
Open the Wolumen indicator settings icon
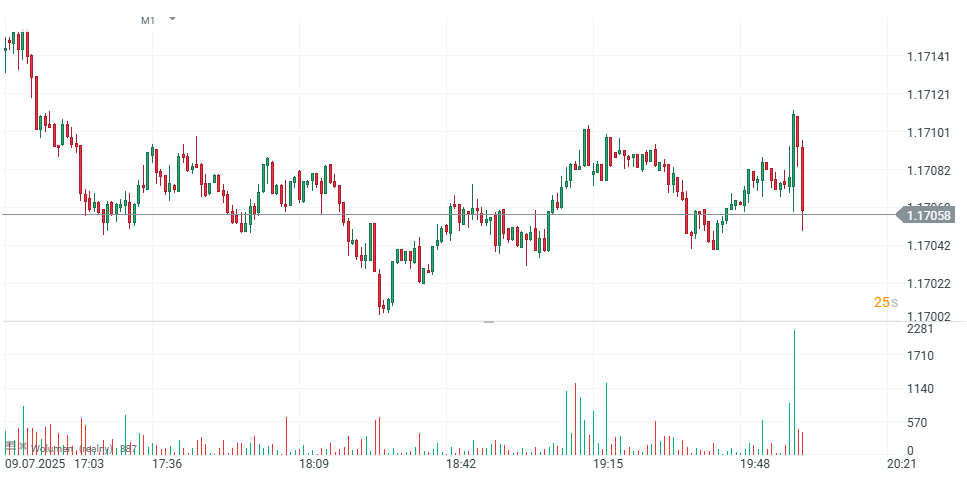[x=8, y=445]
